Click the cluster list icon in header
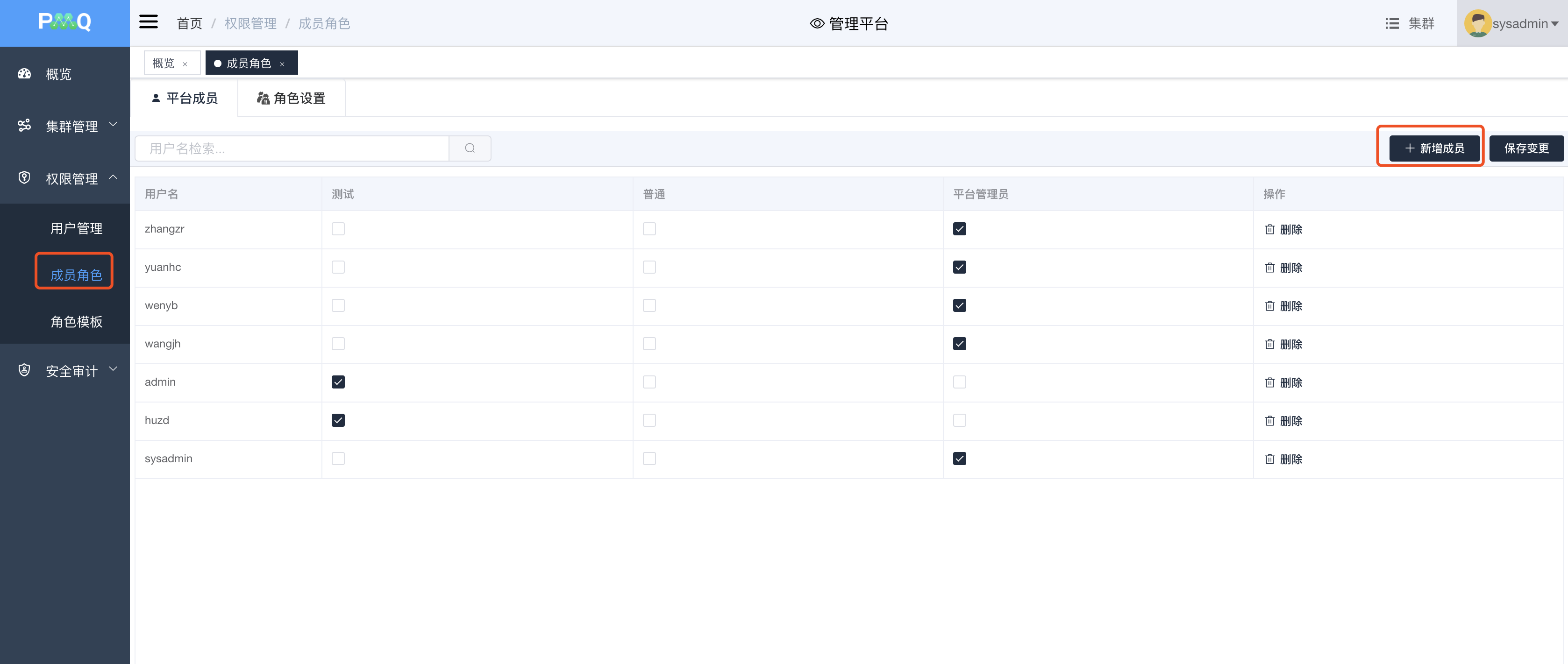 (x=1391, y=24)
